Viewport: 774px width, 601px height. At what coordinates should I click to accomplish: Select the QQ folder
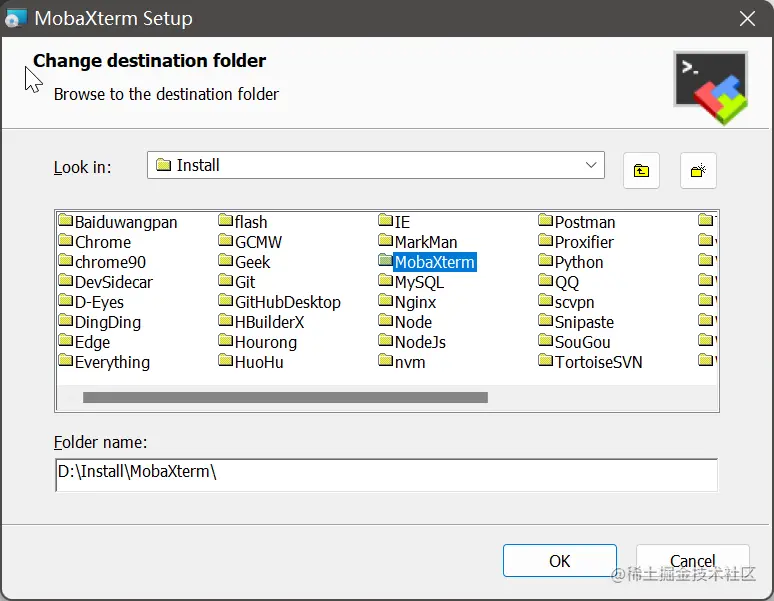(x=559, y=282)
